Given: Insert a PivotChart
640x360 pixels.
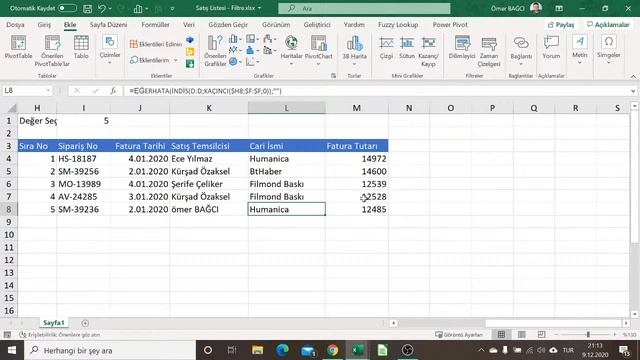Looking at the screenshot, I should [318, 50].
